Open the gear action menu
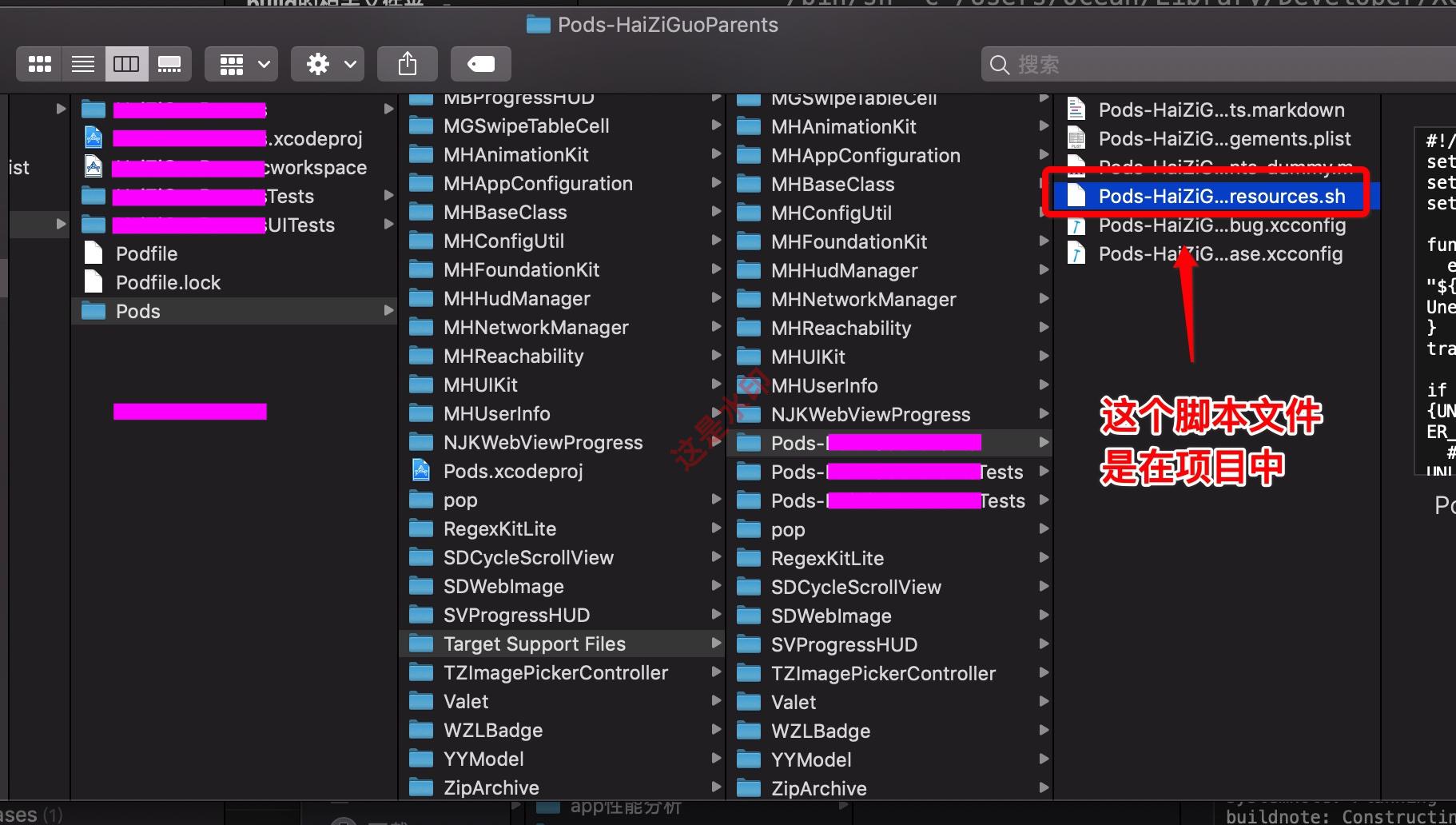Image resolution: width=1456 pixels, height=825 pixels. point(328,64)
